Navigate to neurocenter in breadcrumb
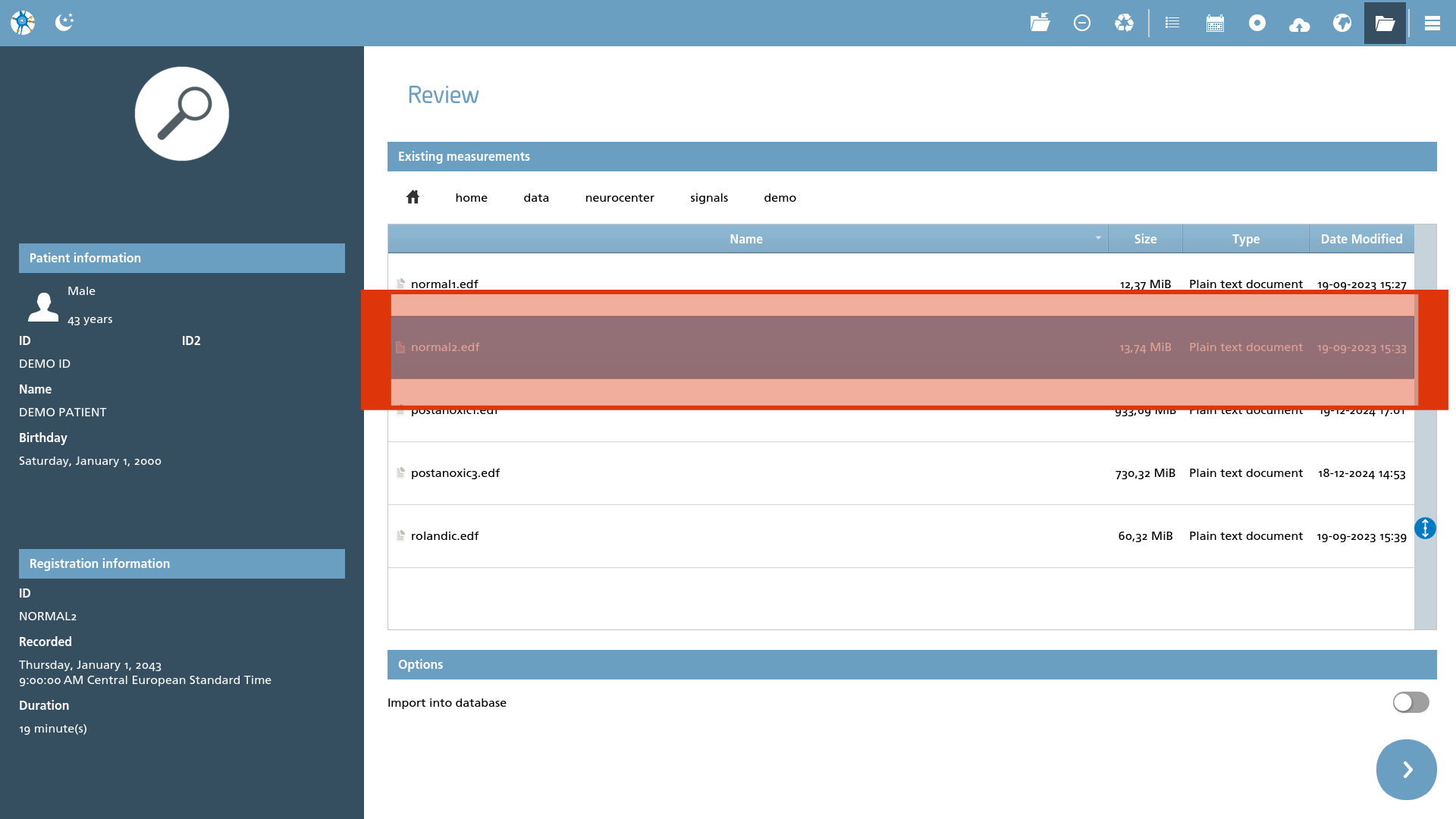The image size is (1456, 819). 619,198
